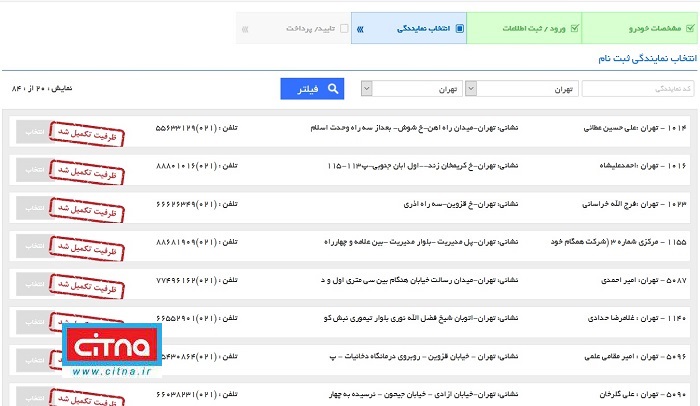
Task: Click the grey double-chevron beside تایید/پرداخت step
Action: 245,28
